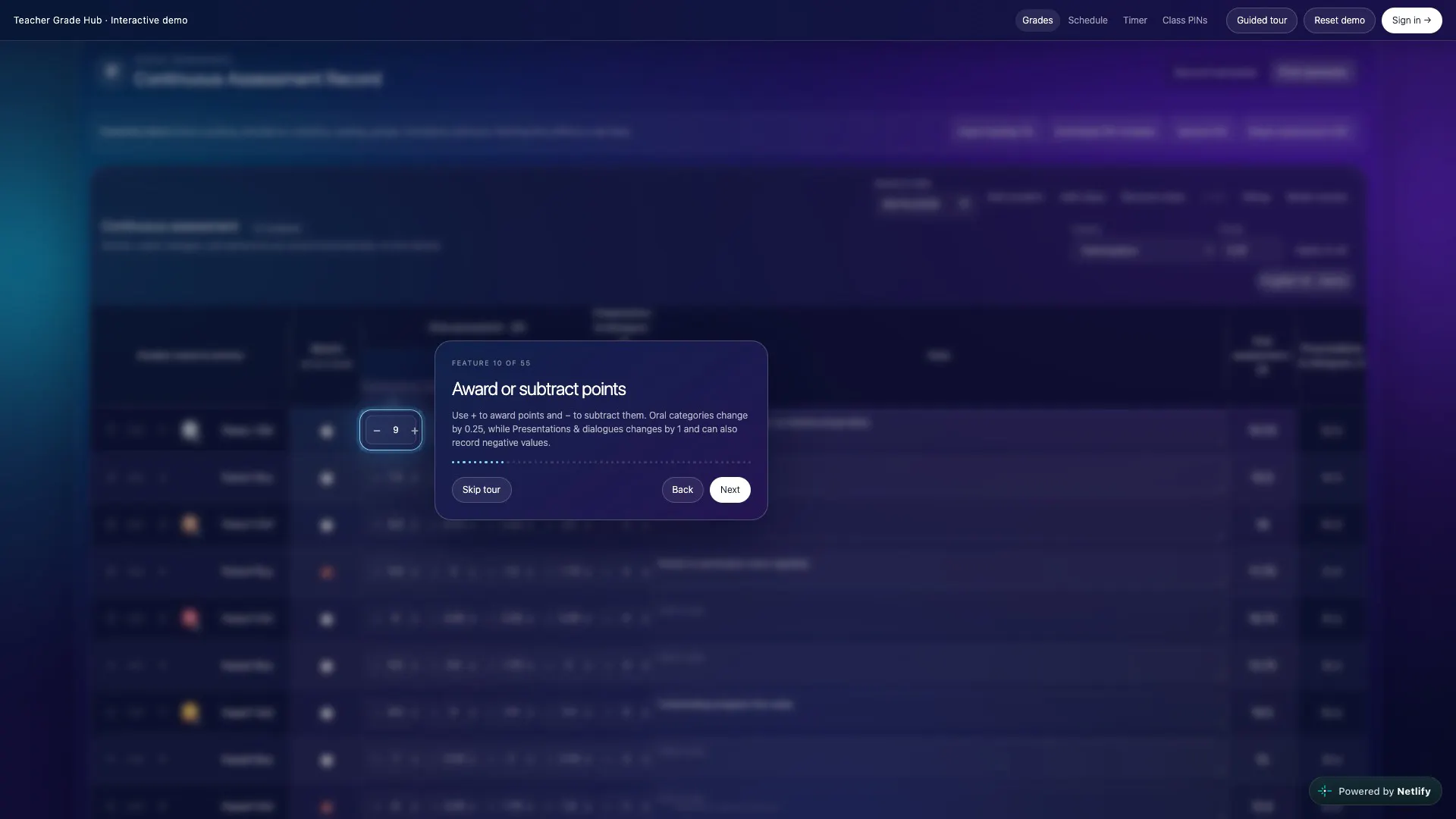This screenshot has height=819, width=1456.
Task: Go Back to previous tour step
Action: [682, 490]
